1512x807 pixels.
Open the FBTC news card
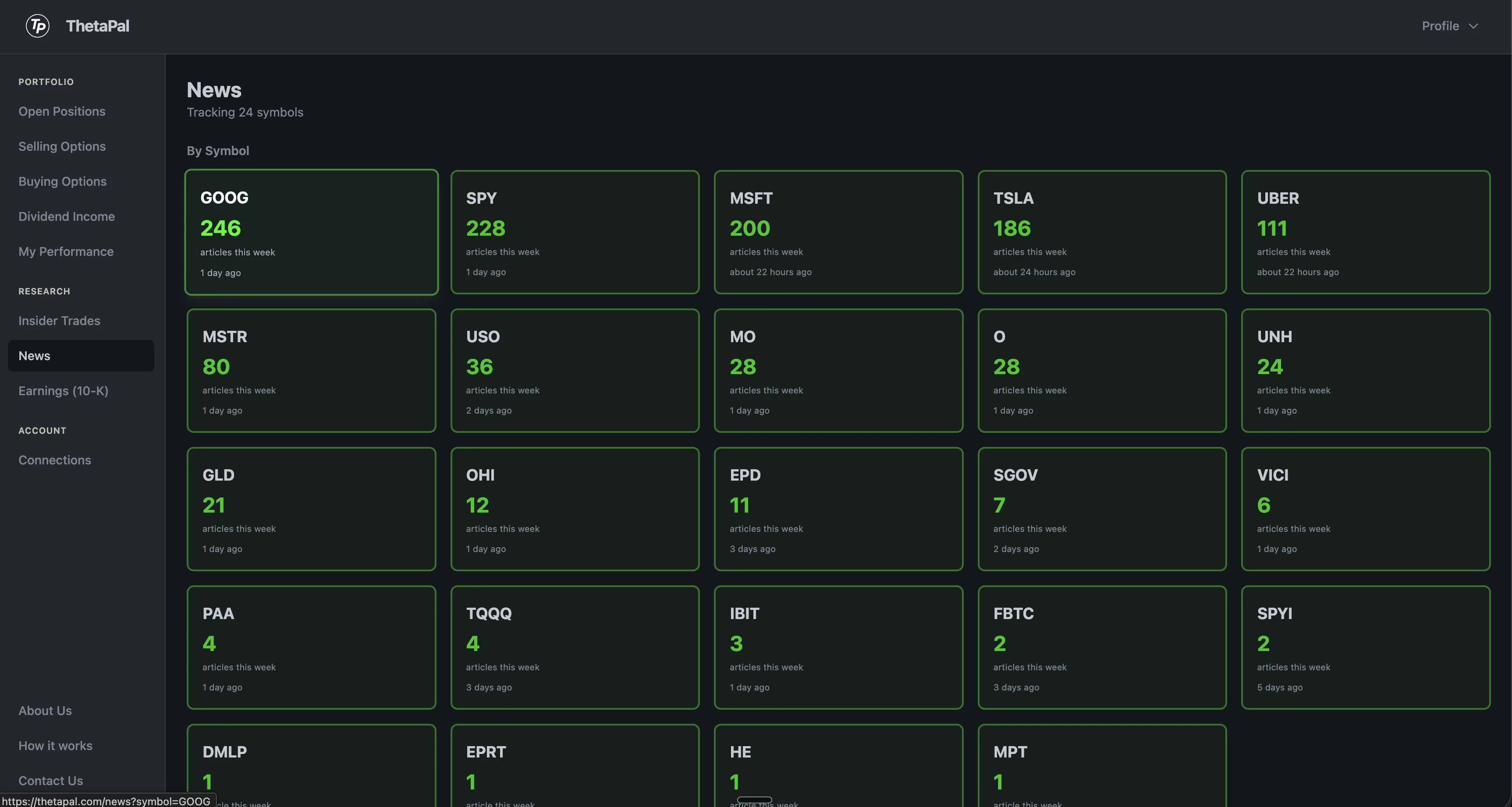click(x=1102, y=648)
